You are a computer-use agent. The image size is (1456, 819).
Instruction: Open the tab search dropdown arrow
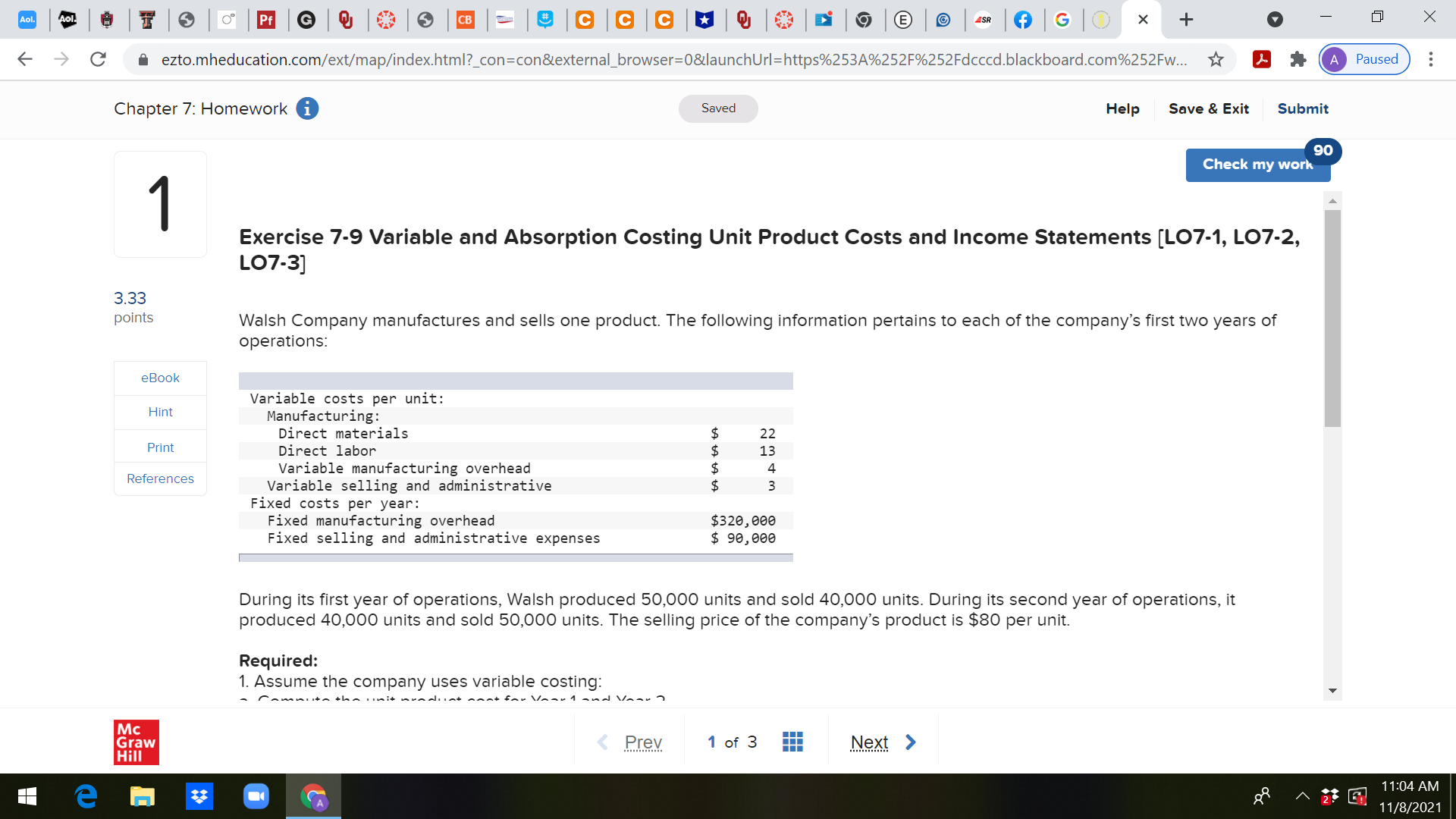pyautogui.click(x=1275, y=20)
